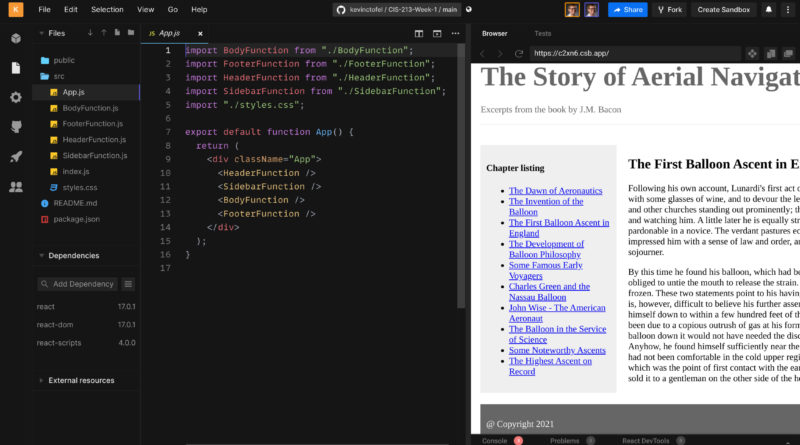Open the Go menu
This screenshot has width=800, height=445.
tap(173, 10)
